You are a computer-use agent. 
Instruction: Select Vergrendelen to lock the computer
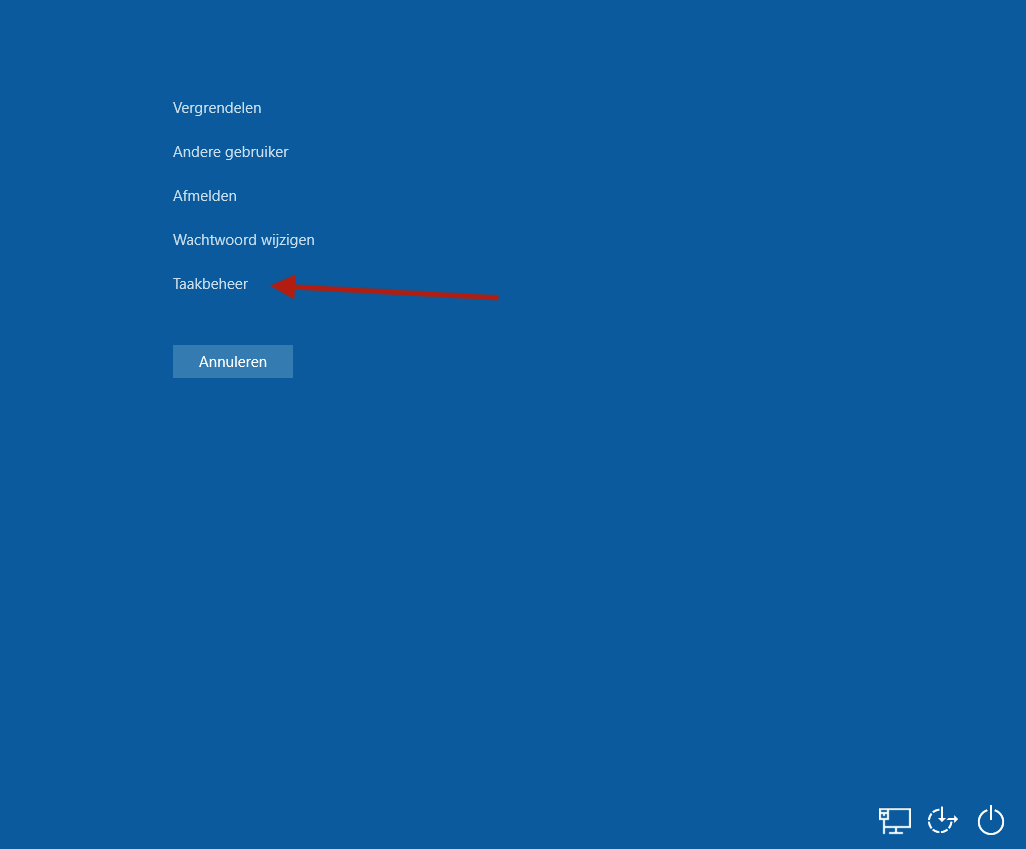tap(217, 108)
